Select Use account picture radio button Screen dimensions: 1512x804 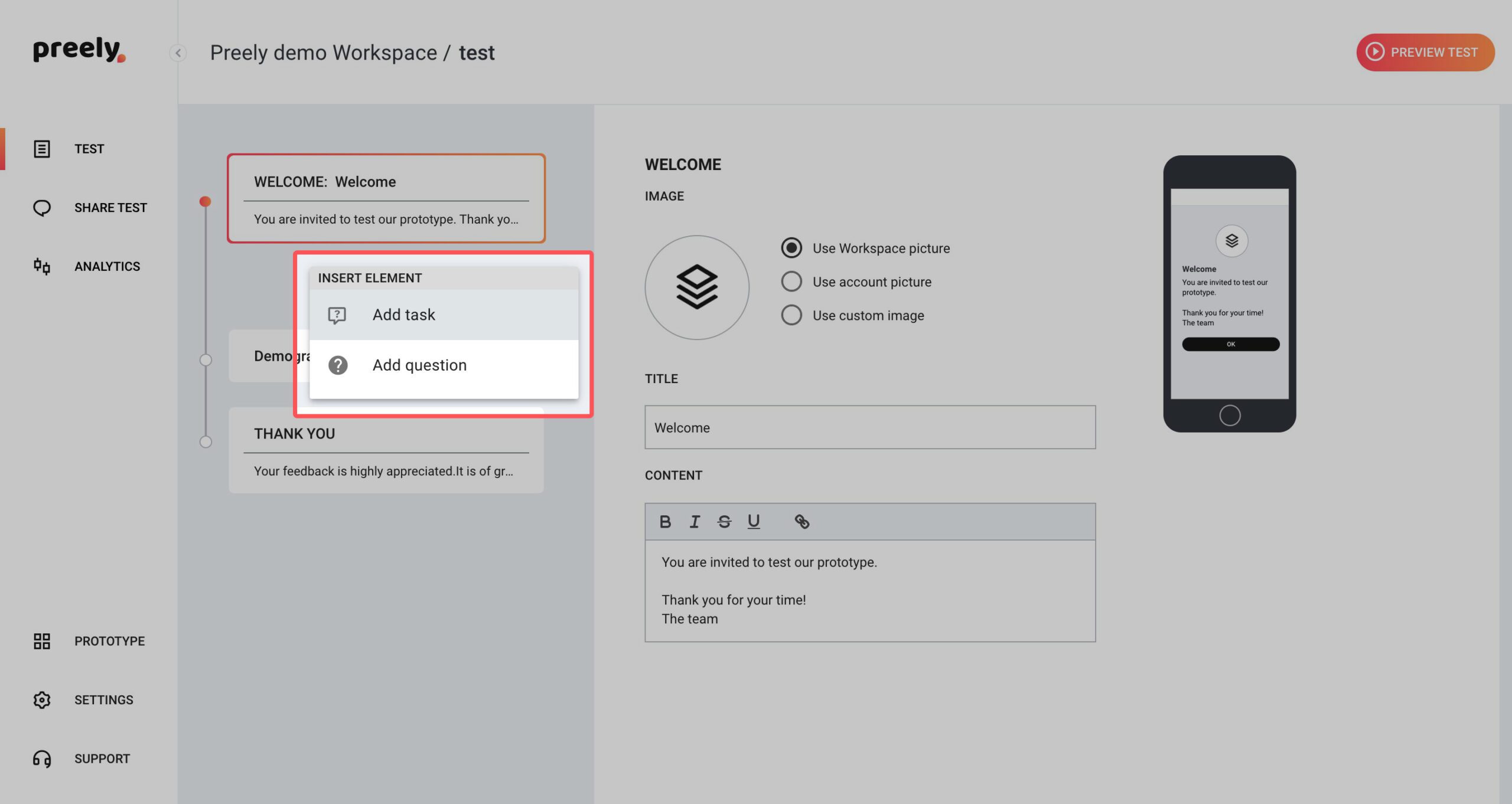[x=791, y=281]
